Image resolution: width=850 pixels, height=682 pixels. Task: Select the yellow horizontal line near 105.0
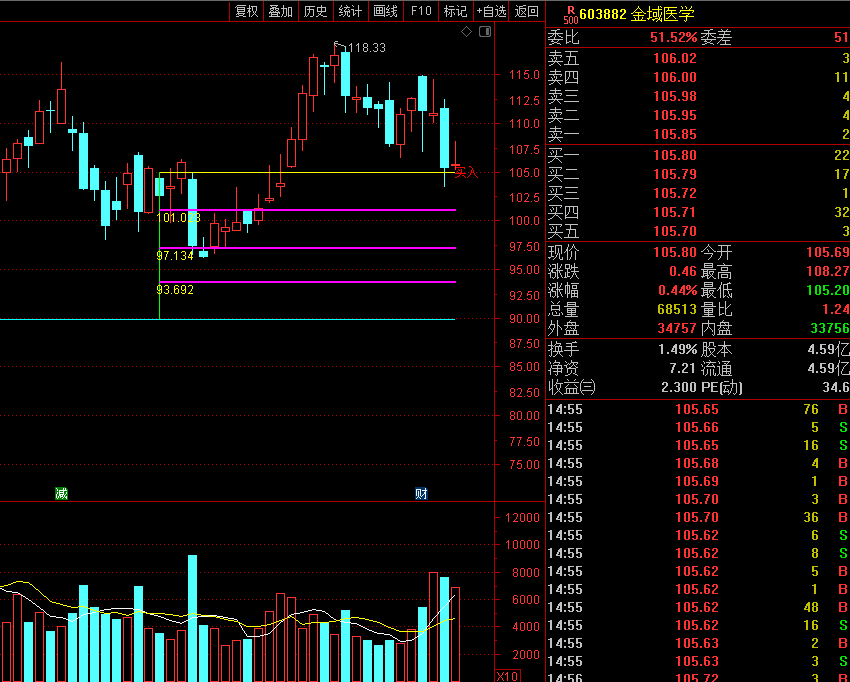tap(307, 172)
